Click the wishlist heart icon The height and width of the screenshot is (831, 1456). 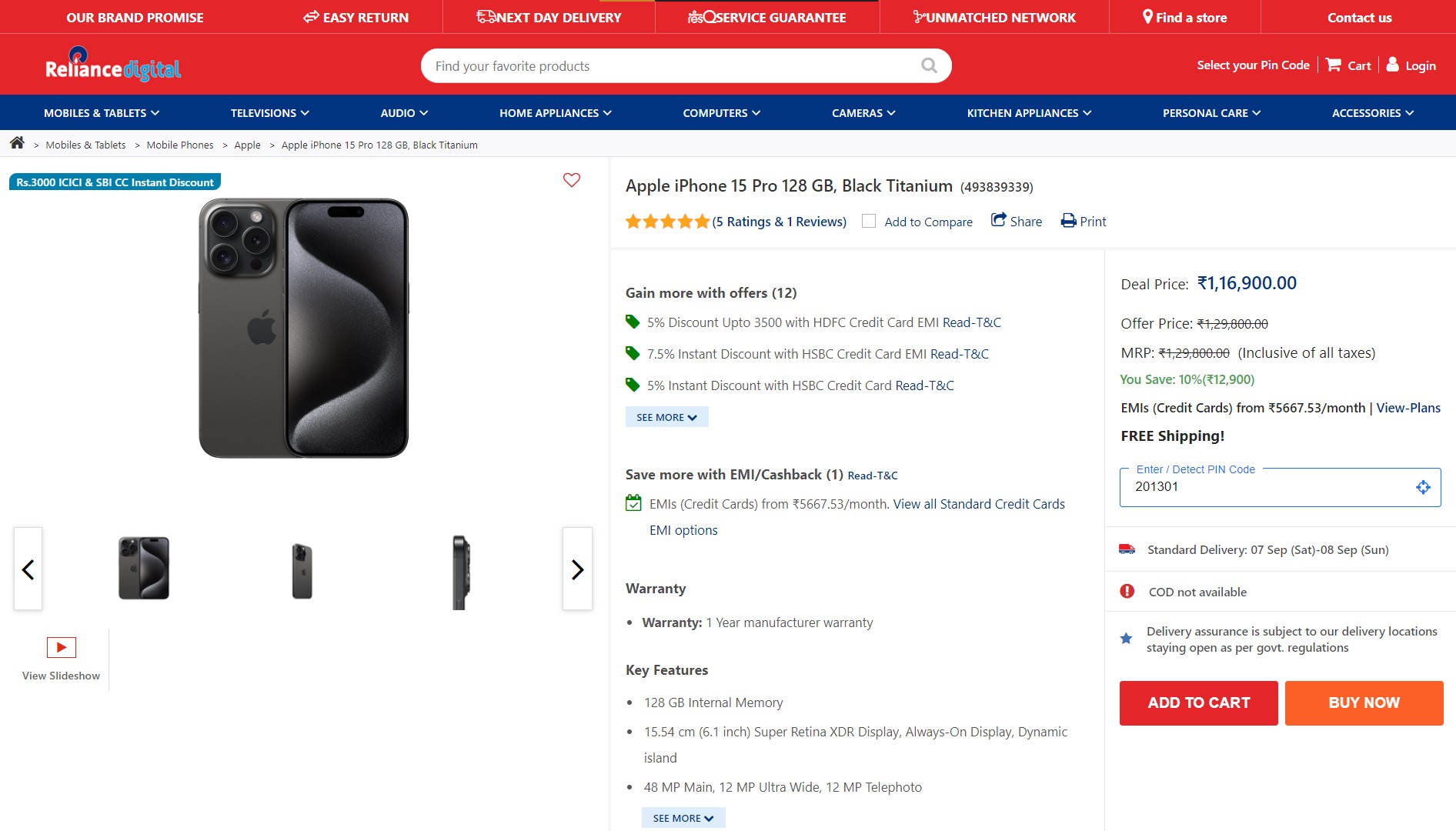coord(571,180)
